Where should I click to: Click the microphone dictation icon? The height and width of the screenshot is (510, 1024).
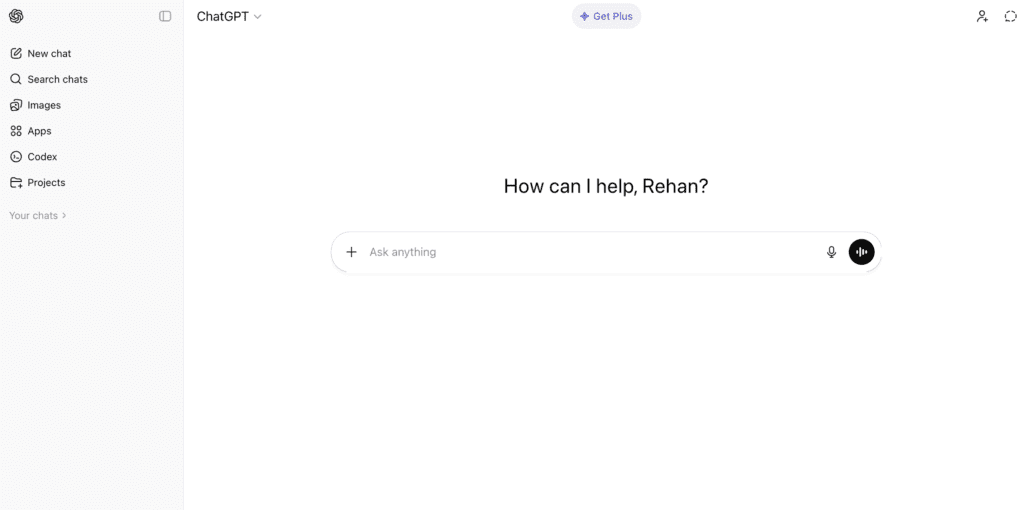point(831,252)
